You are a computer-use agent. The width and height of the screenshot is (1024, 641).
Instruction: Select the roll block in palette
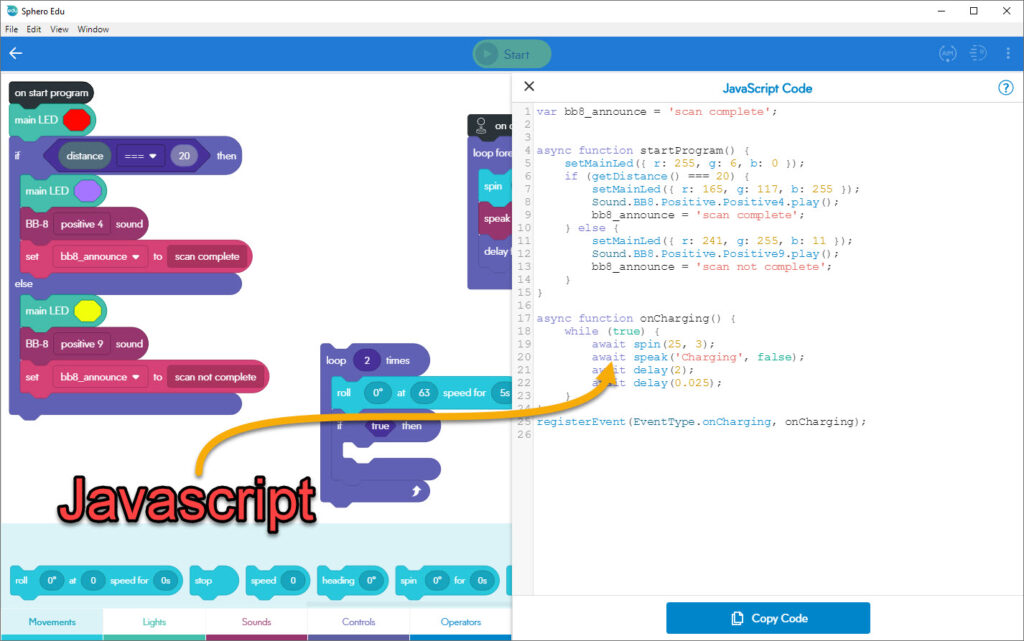96,580
